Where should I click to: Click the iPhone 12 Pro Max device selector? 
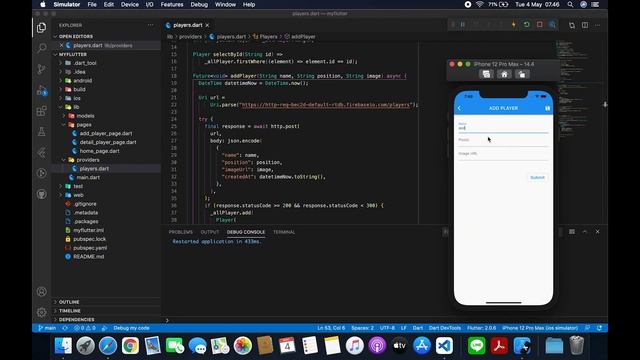540,328
